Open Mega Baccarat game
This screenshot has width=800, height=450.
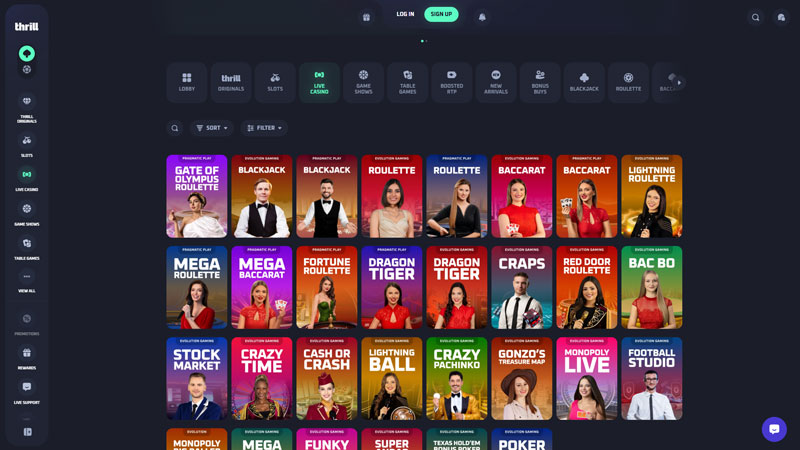click(x=262, y=288)
